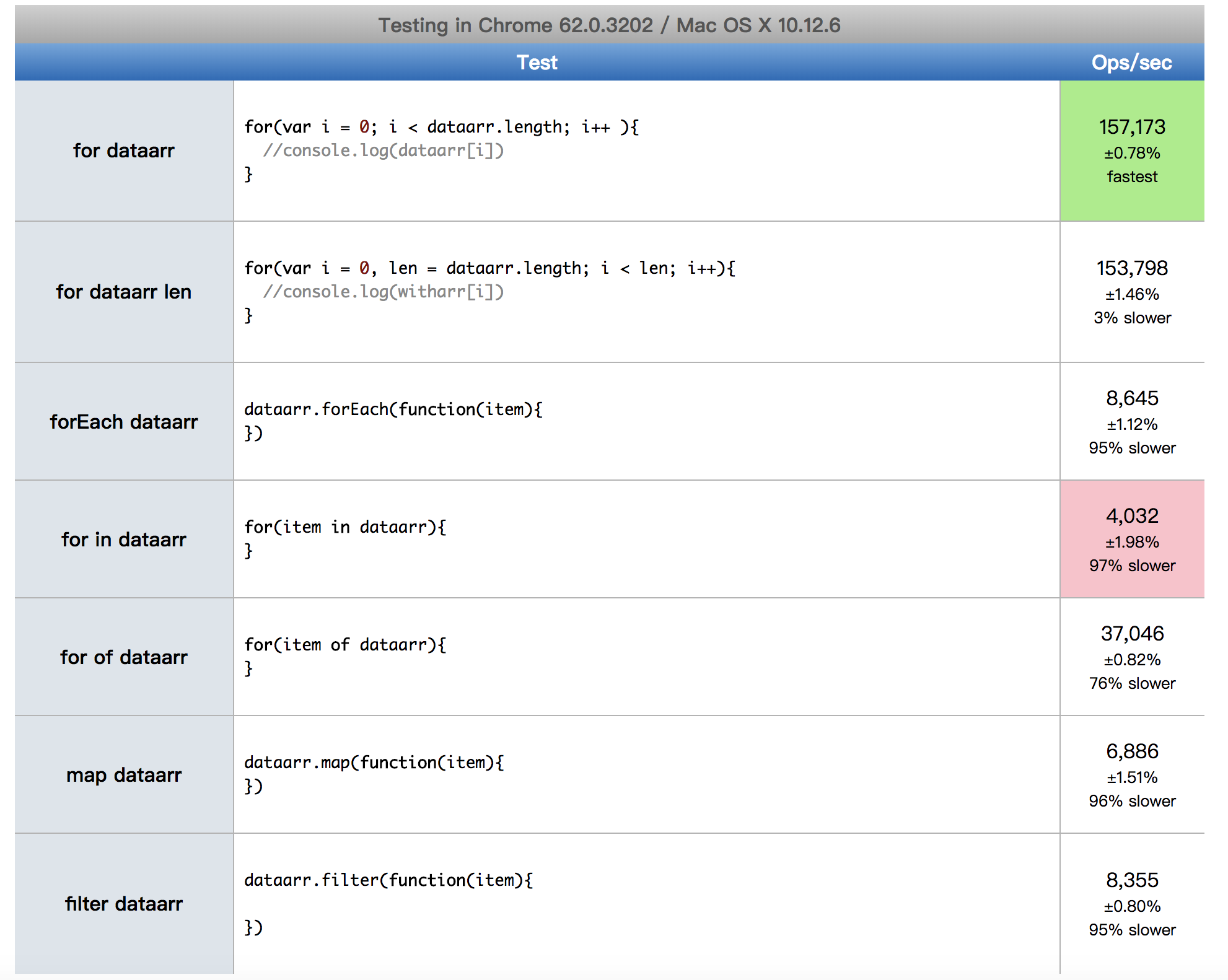The image size is (1228, 980).
Task: Select the 'filter dataarr' row label
Action: tap(124, 904)
